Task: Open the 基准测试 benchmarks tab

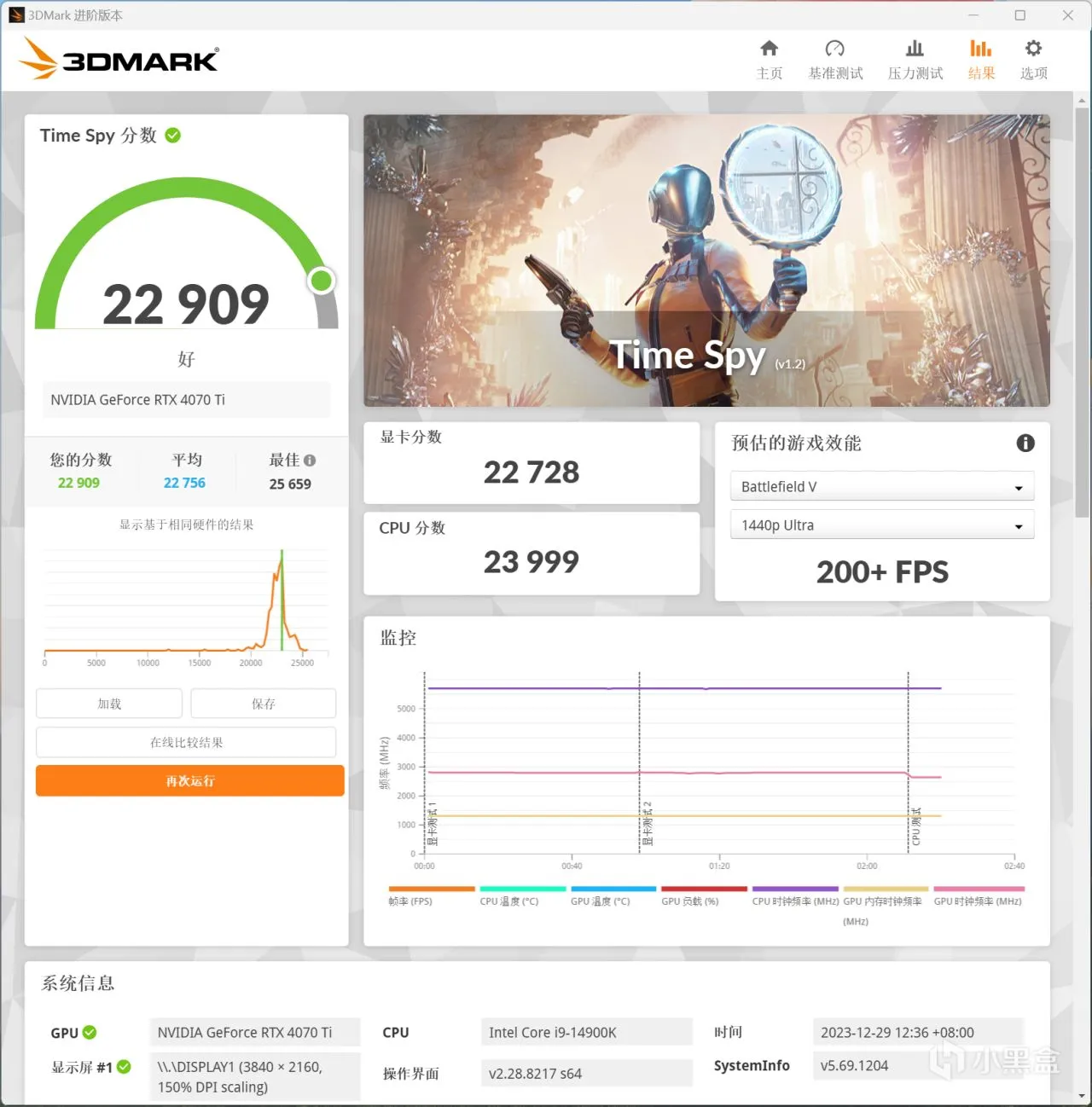Action: [x=835, y=60]
